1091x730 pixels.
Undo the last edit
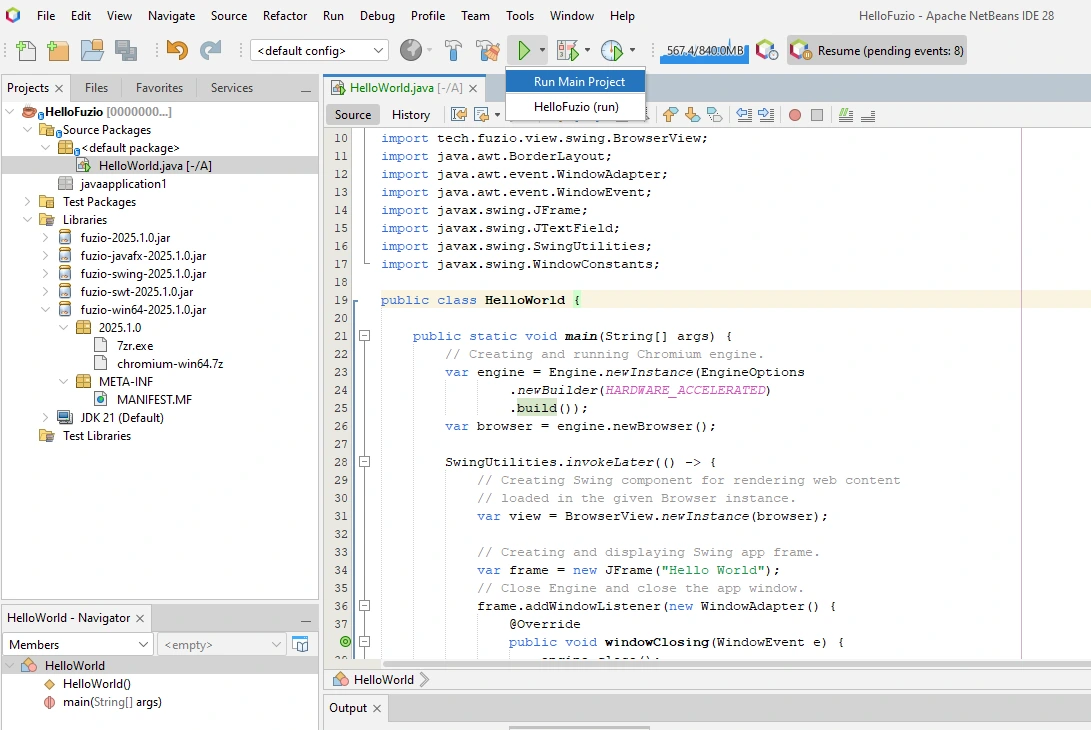click(x=177, y=50)
